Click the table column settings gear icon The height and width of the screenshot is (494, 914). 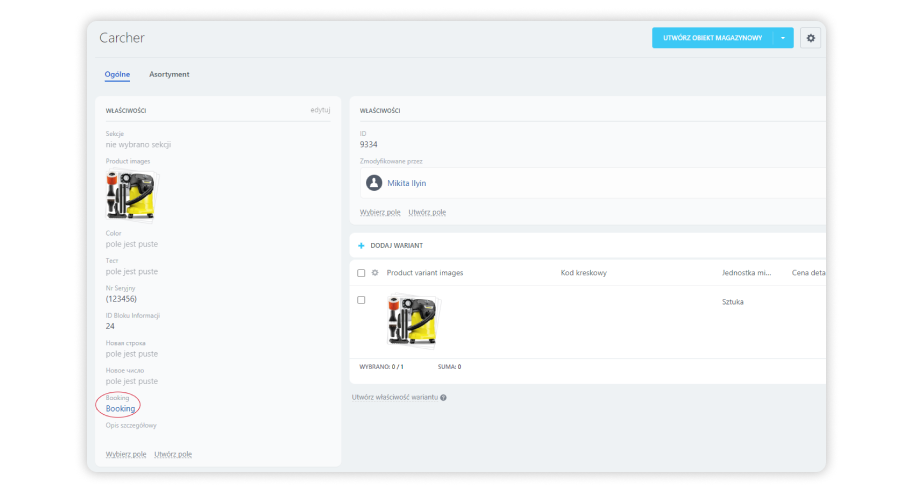pyautogui.click(x=375, y=272)
